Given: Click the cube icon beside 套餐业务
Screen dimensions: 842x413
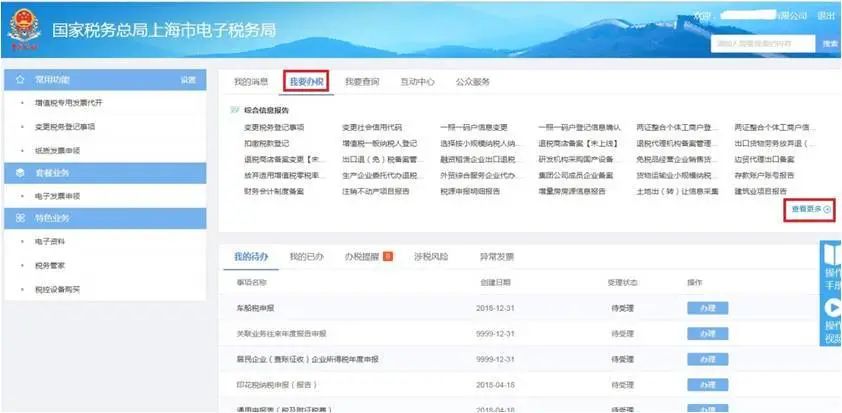Looking at the screenshot, I should pyautogui.click(x=20, y=173).
